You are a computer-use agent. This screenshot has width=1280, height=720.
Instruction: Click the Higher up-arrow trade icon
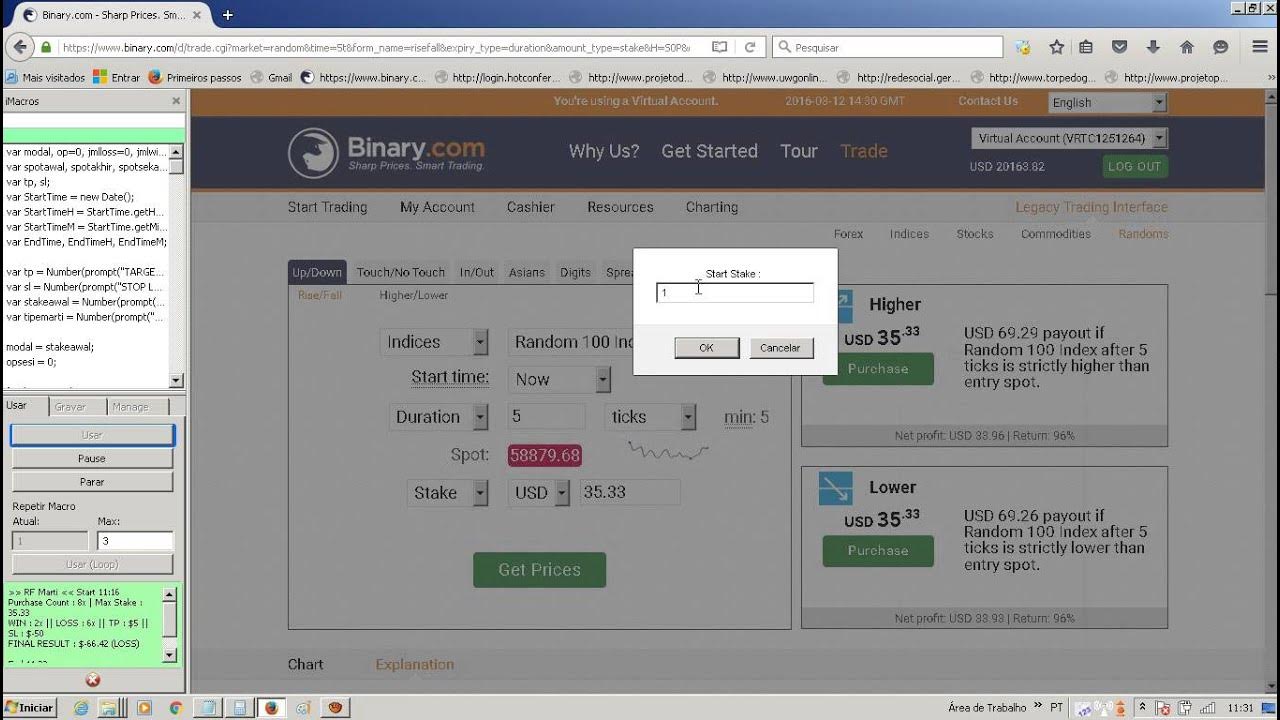(x=835, y=305)
